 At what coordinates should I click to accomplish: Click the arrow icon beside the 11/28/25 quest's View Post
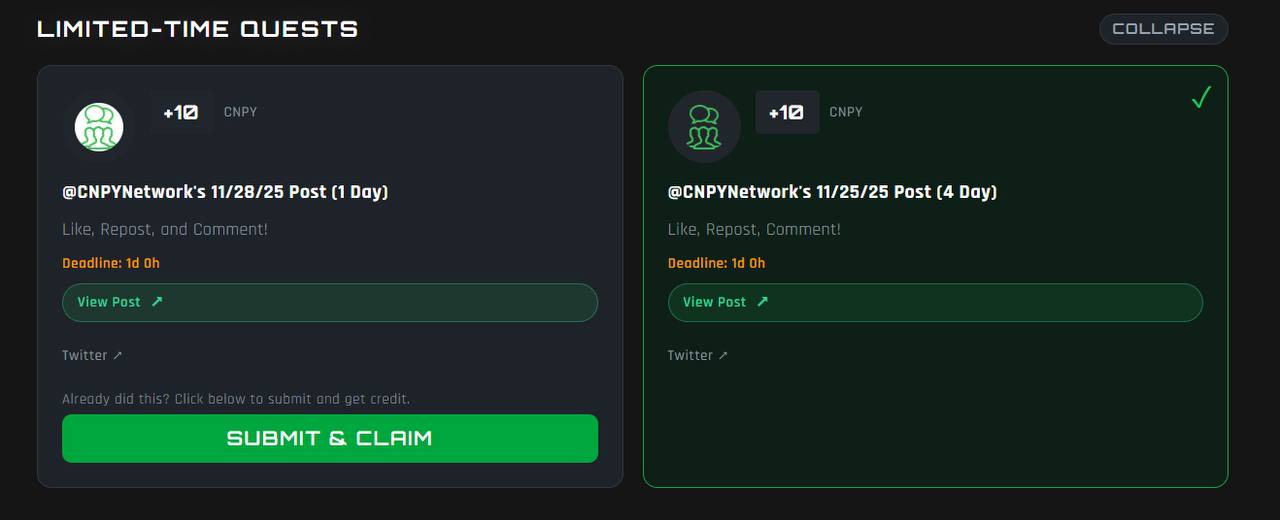click(x=157, y=302)
